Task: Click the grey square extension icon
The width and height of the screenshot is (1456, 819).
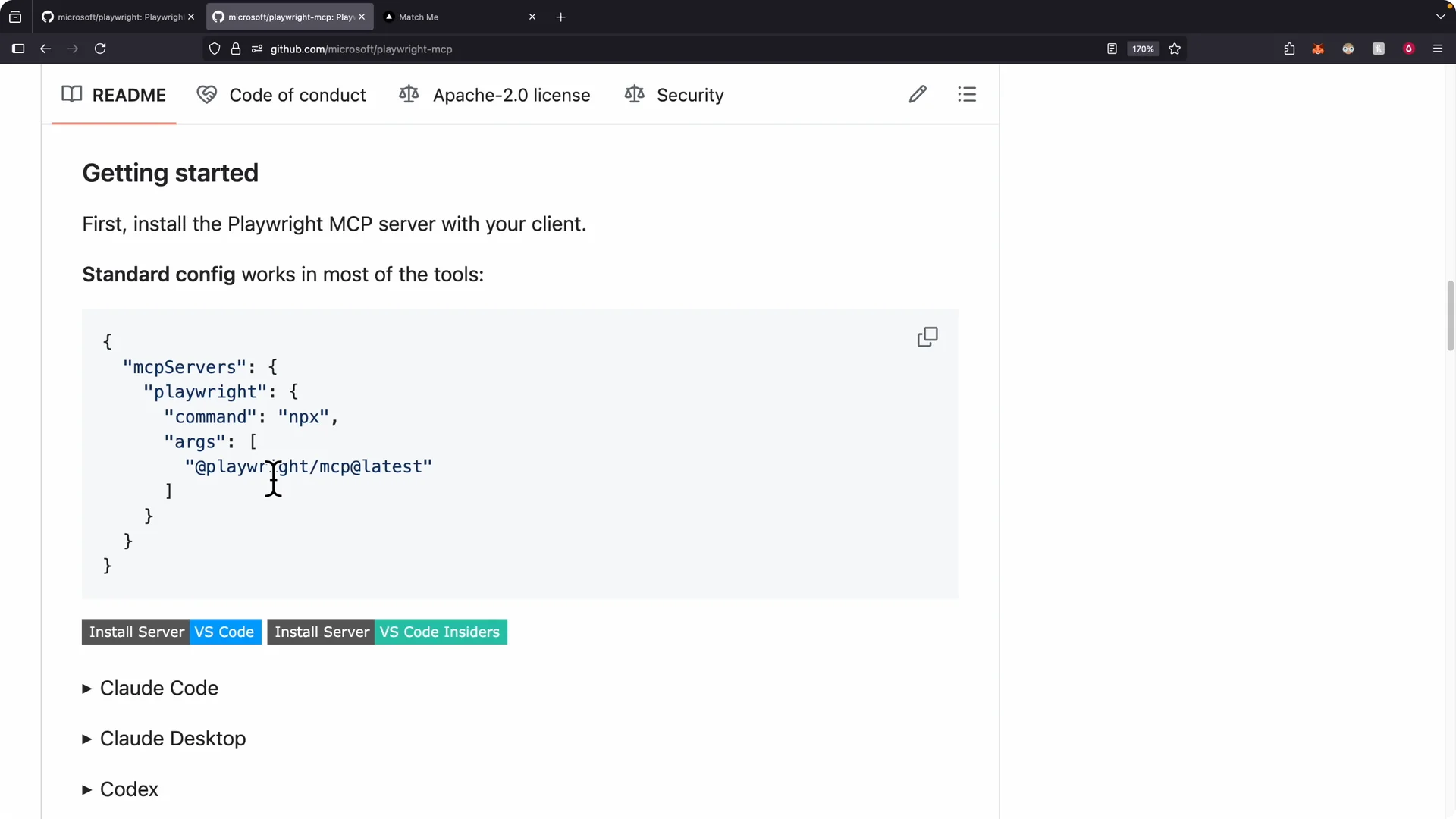Action: click(x=1379, y=49)
